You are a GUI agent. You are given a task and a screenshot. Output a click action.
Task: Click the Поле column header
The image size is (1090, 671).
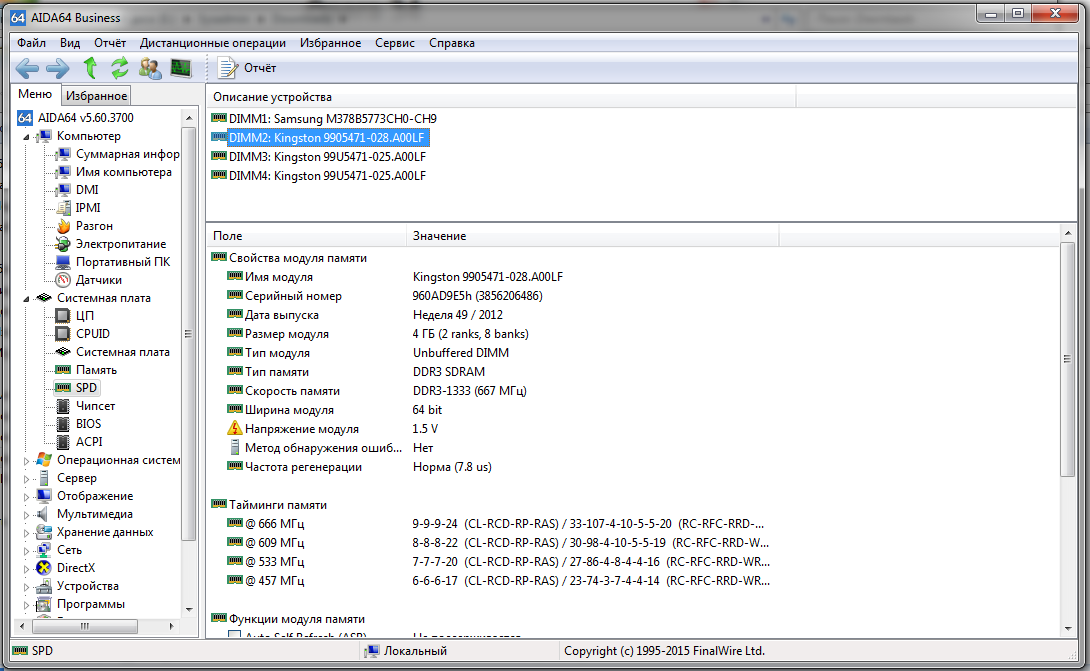307,236
